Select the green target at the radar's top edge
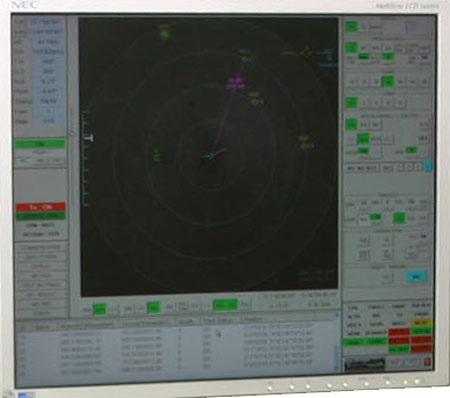The image size is (450, 398). [x=165, y=31]
